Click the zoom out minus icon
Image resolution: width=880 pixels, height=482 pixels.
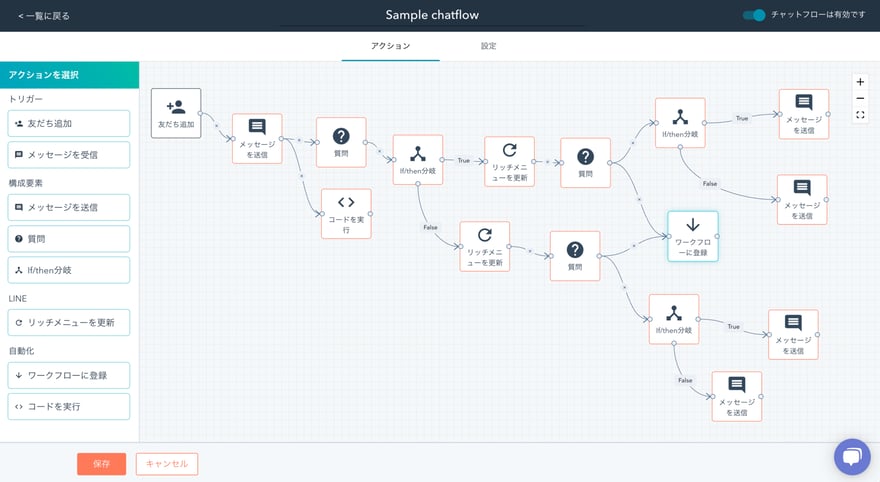pyautogui.click(x=860, y=98)
